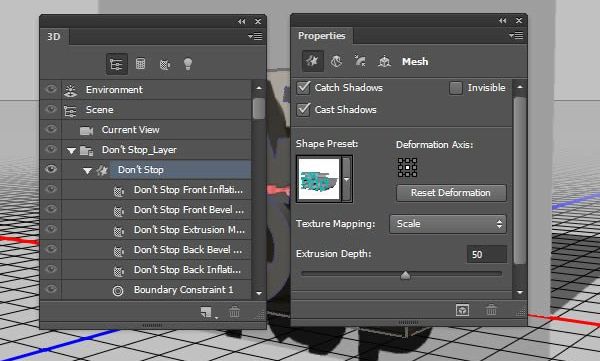The width and height of the screenshot is (600, 361).
Task: Select Don't Stop Front Inflation material
Action: click(x=188, y=190)
